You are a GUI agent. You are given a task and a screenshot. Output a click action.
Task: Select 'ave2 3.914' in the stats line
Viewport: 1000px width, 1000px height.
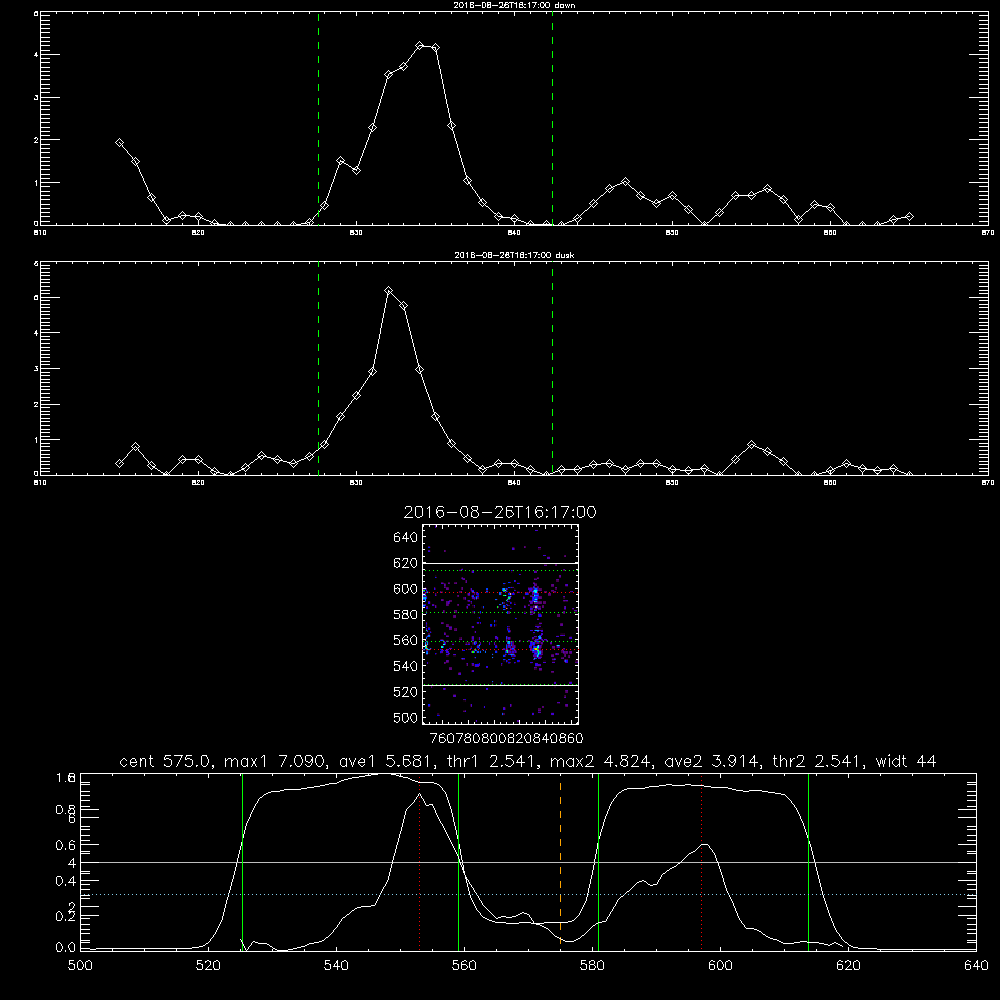(711, 761)
